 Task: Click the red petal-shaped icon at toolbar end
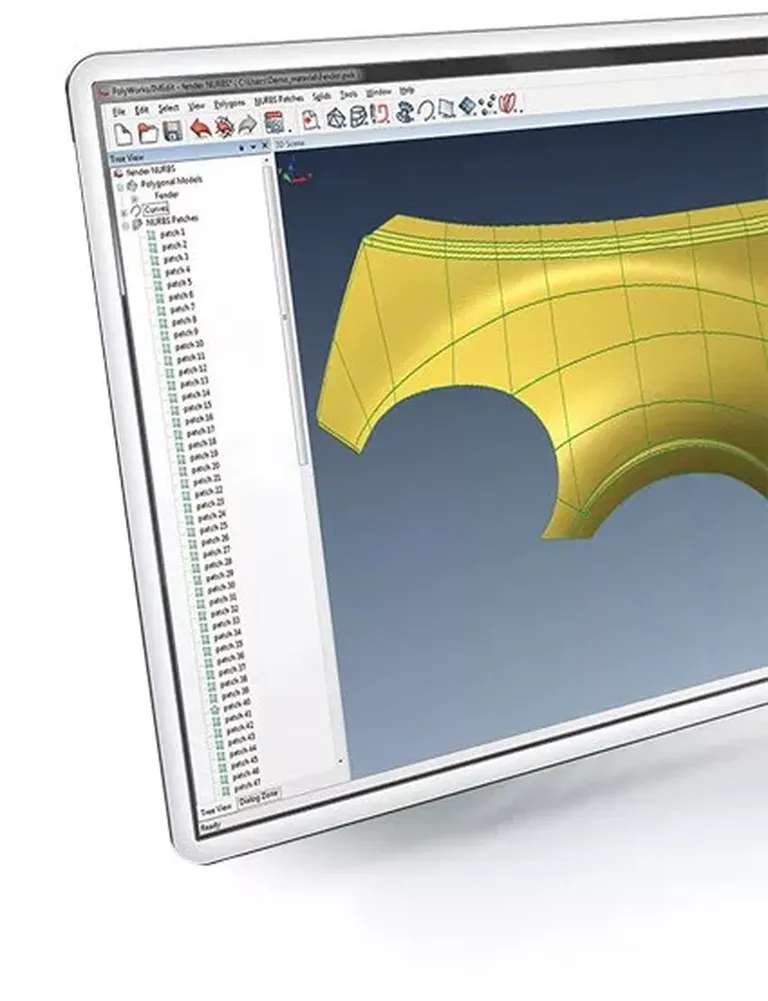509,103
